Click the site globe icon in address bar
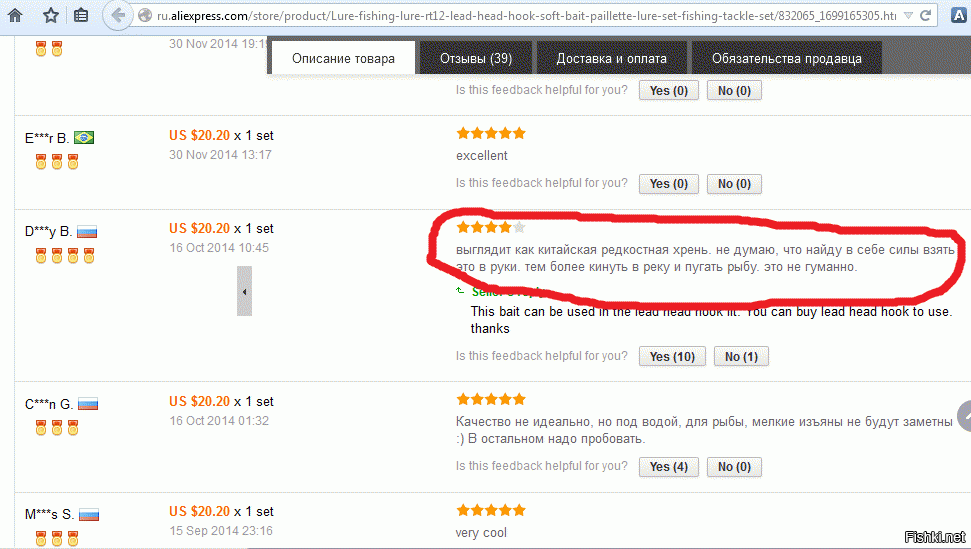 pos(145,15)
